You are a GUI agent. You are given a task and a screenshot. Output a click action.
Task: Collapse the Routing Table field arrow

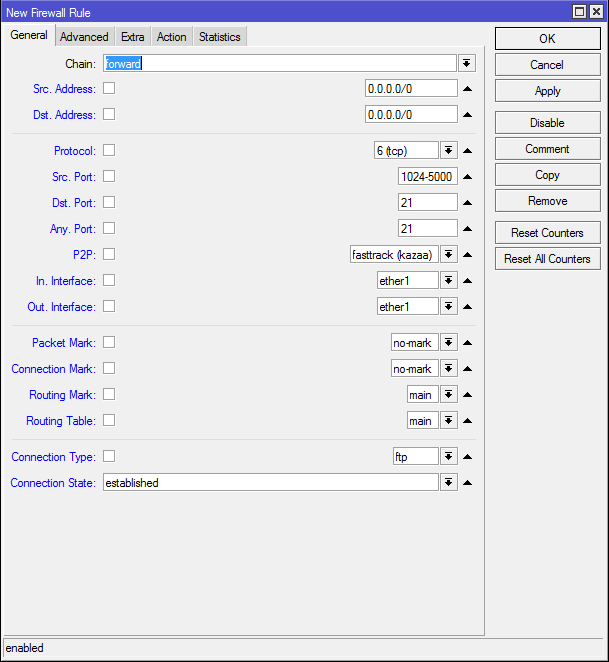click(x=467, y=421)
